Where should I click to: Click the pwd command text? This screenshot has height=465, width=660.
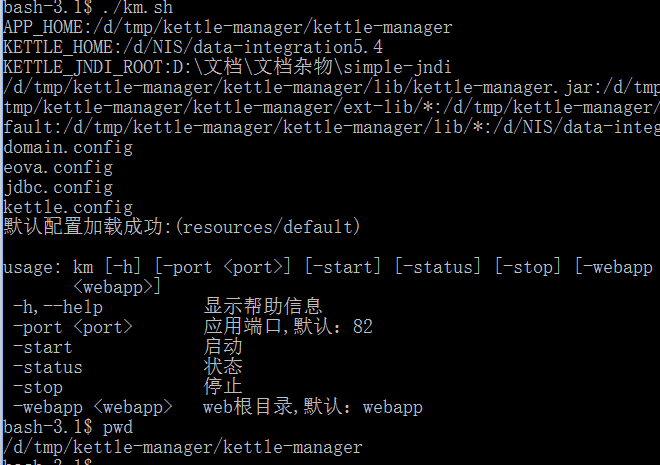coord(118,428)
